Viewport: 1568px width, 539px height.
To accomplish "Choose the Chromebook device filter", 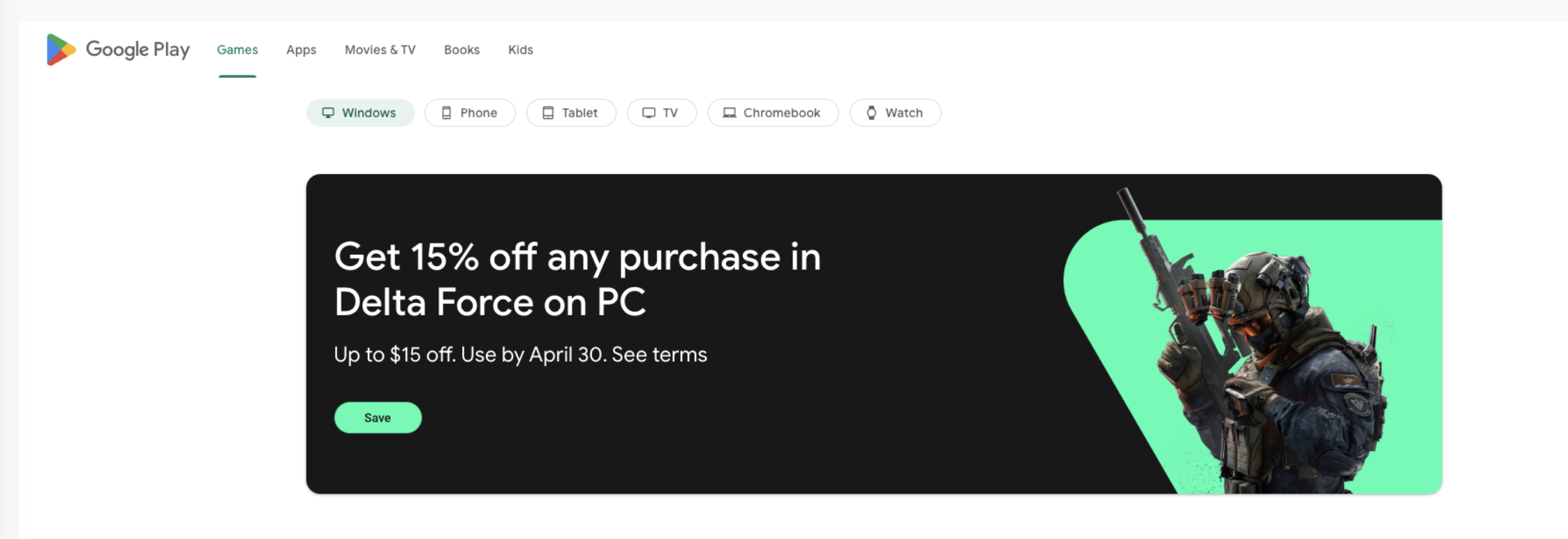I will (773, 112).
